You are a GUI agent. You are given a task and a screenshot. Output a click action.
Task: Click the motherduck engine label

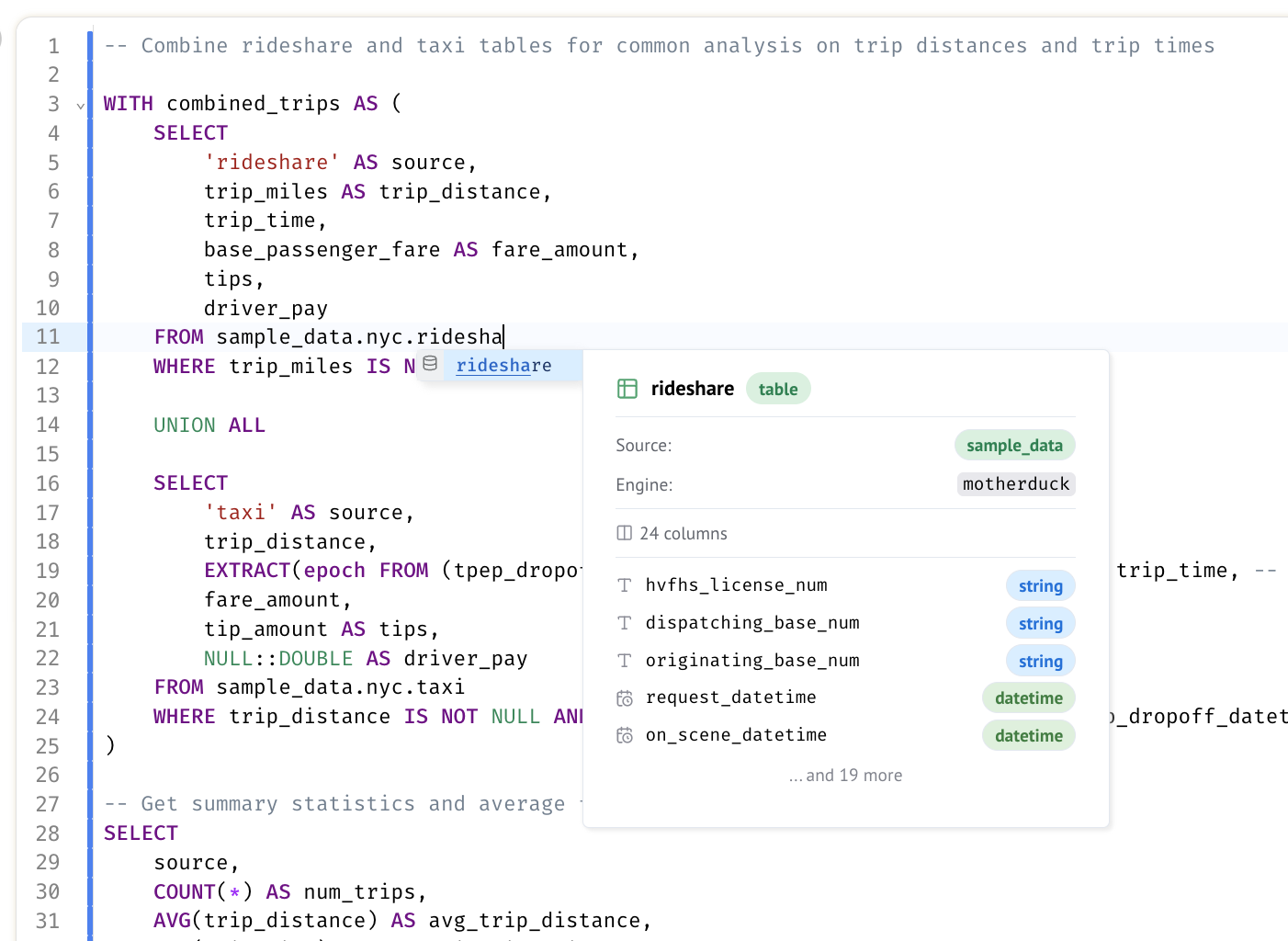pos(1016,484)
